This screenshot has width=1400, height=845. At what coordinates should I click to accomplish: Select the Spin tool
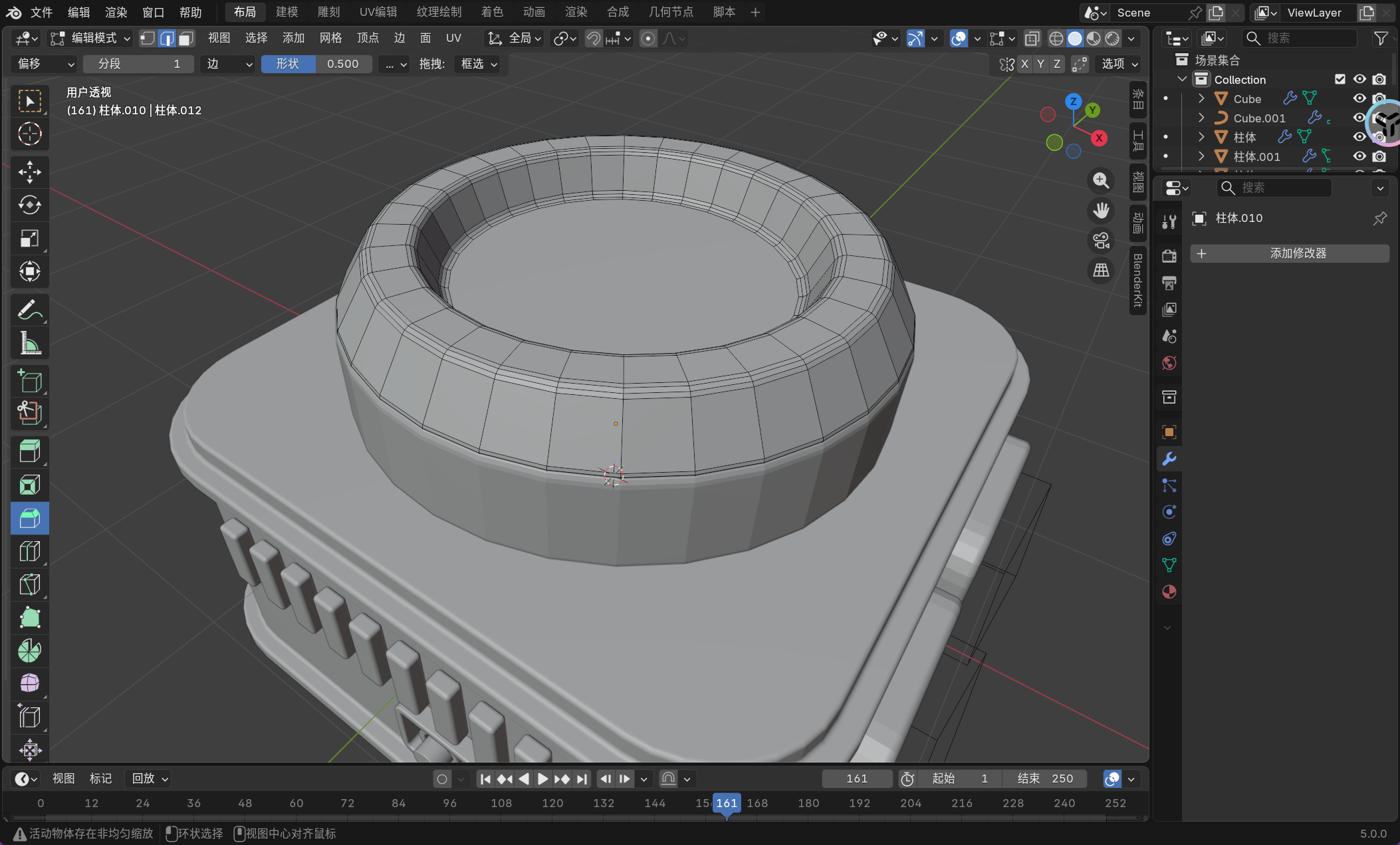pos(29,651)
